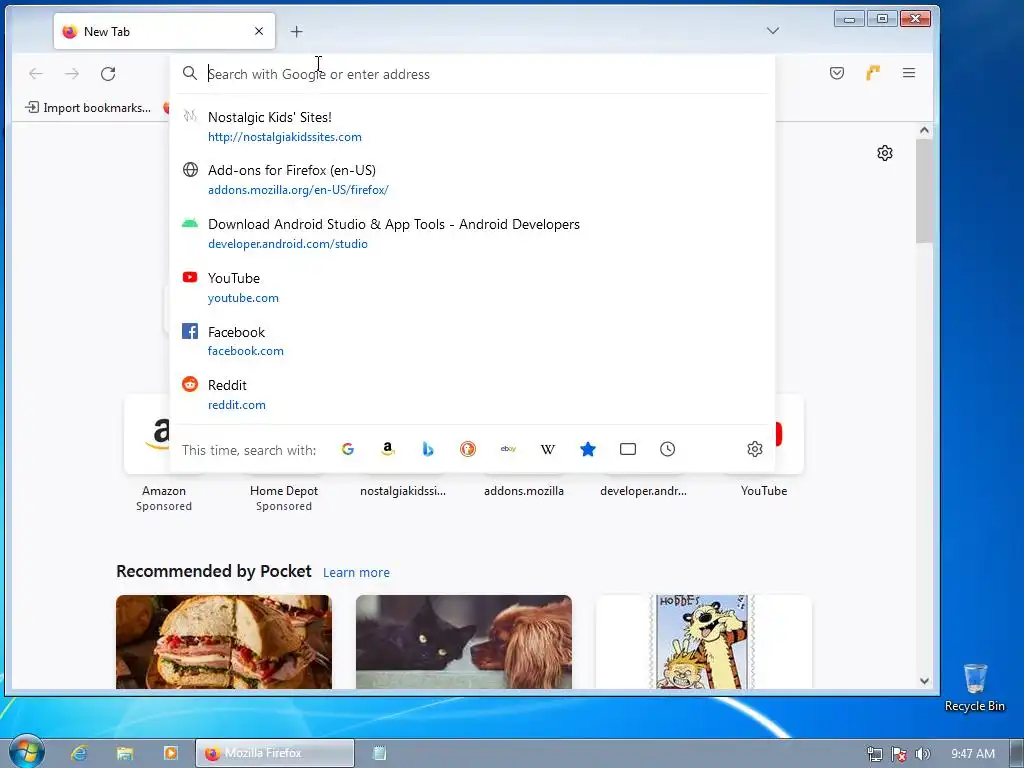
Task: Select the New Tab tab
Action: 165,31
